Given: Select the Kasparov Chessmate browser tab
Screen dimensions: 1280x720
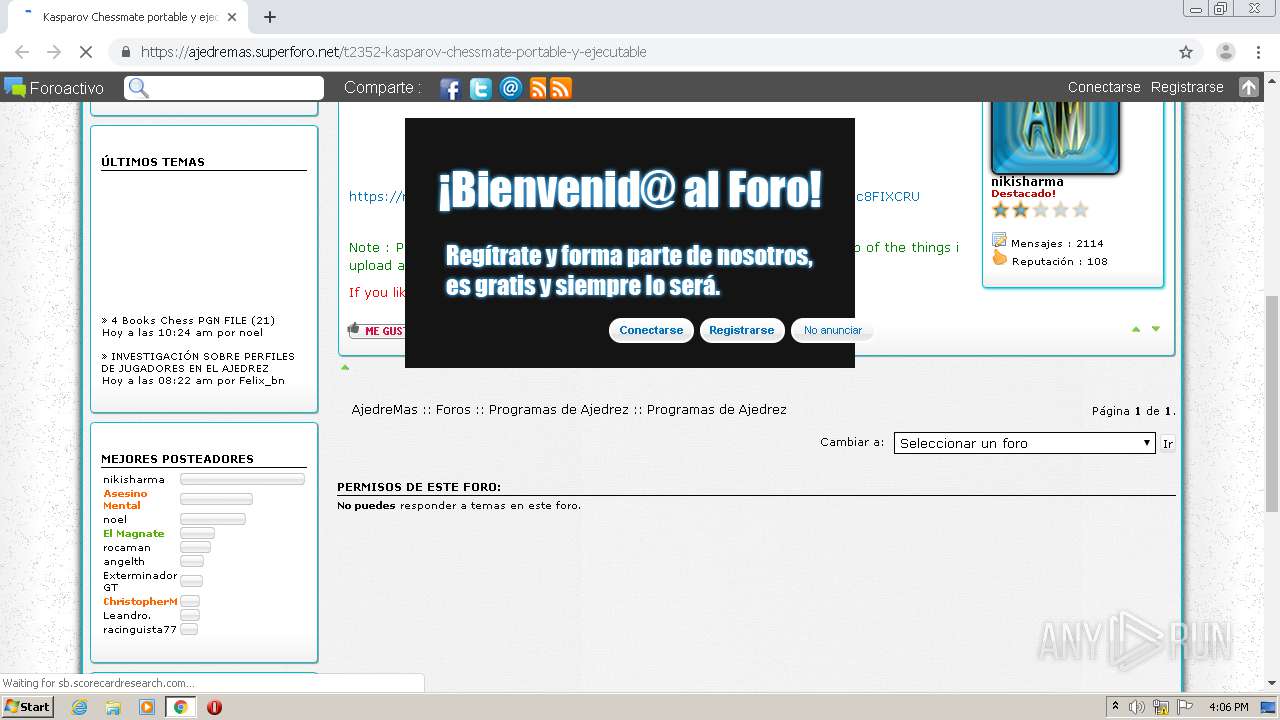Looking at the screenshot, I should click(x=128, y=17).
